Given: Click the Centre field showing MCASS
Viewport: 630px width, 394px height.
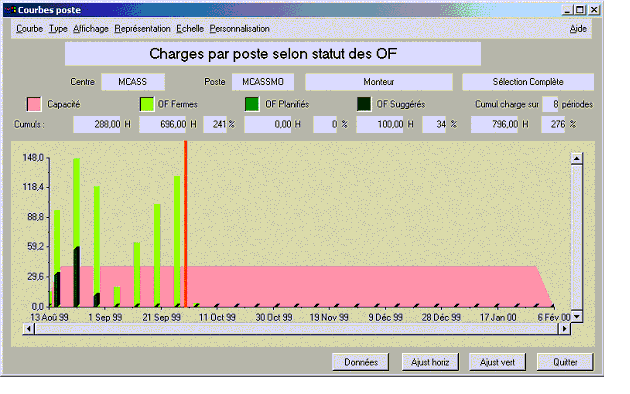Looking at the screenshot, I should tap(133, 82).
